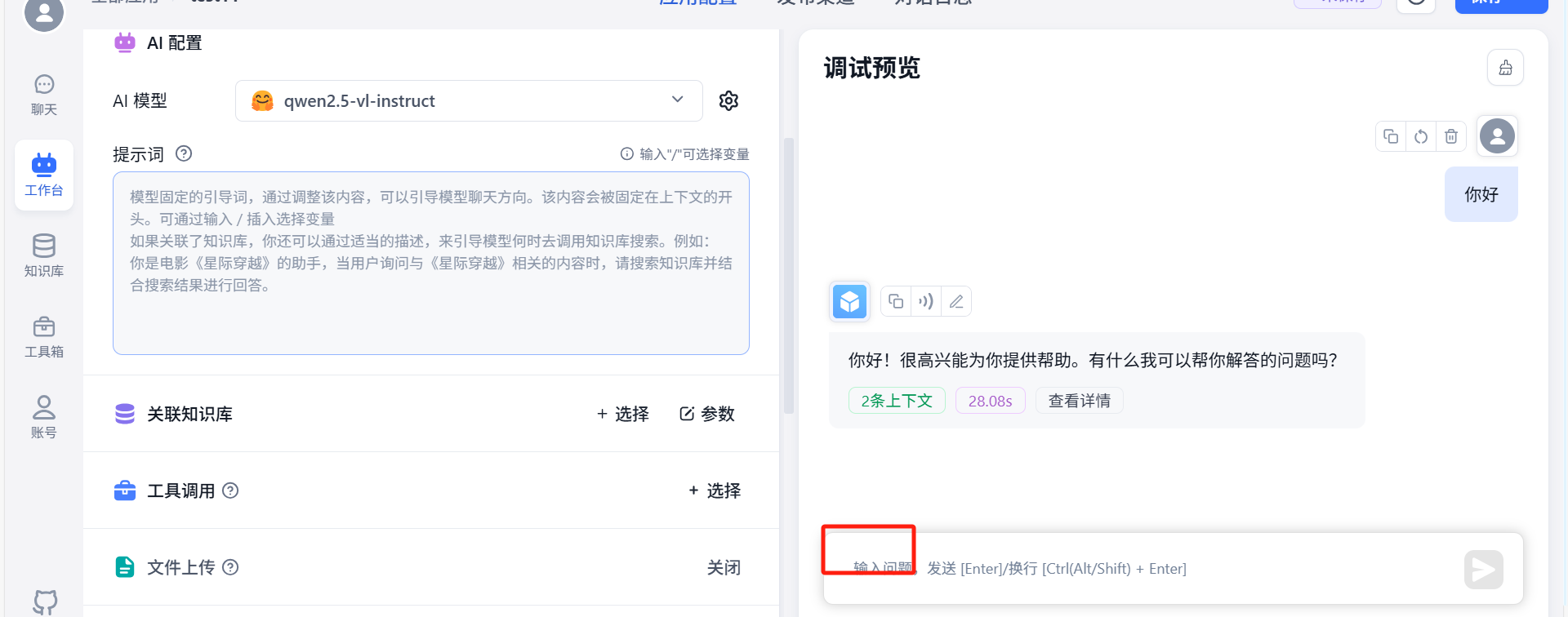Click the model settings gear icon
This screenshot has height=617, width=1568.
(728, 100)
